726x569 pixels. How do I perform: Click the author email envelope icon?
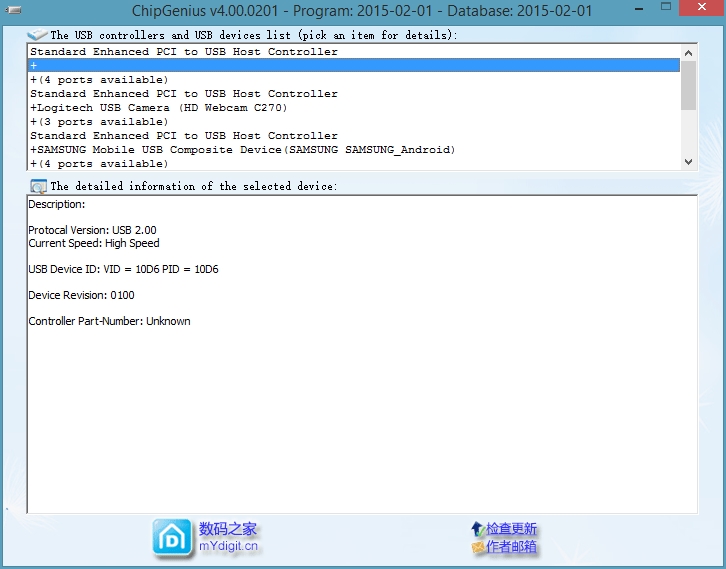pos(478,547)
